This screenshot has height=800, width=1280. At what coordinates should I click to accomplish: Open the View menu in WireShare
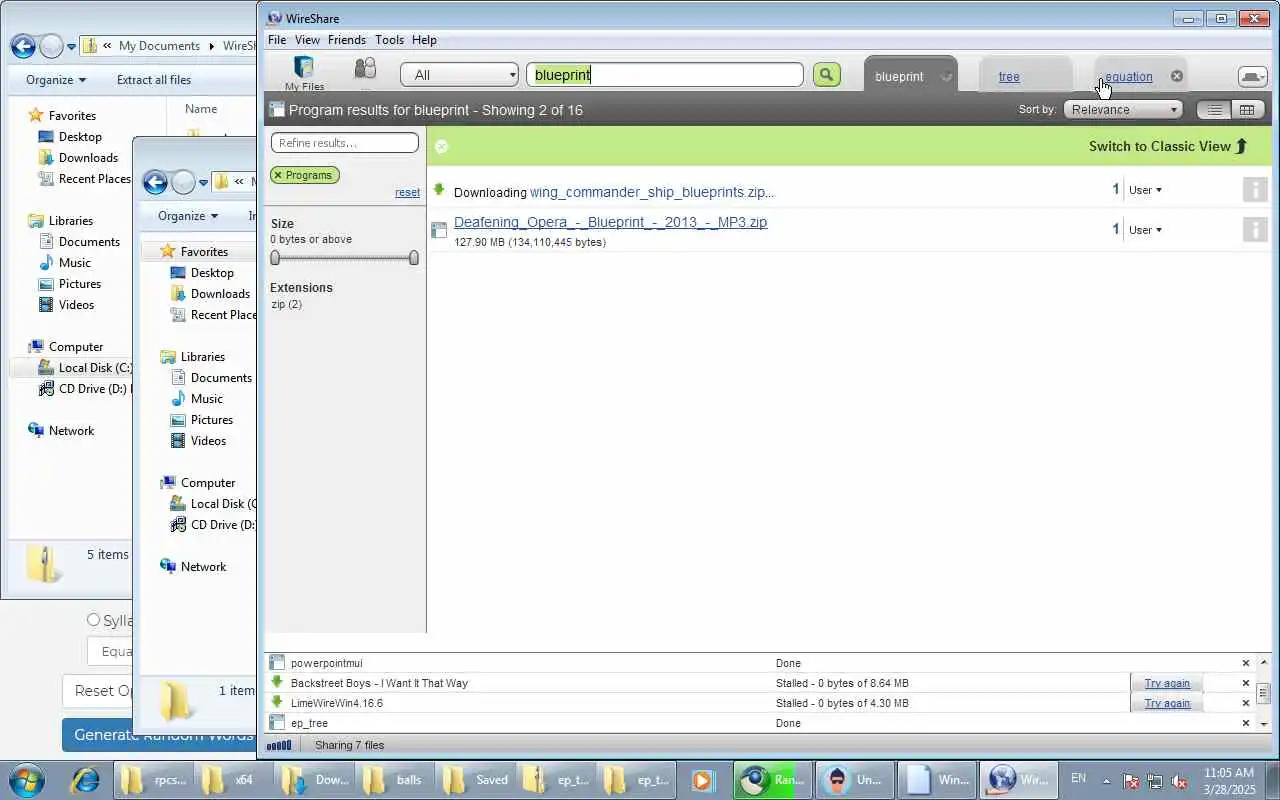tap(307, 40)
